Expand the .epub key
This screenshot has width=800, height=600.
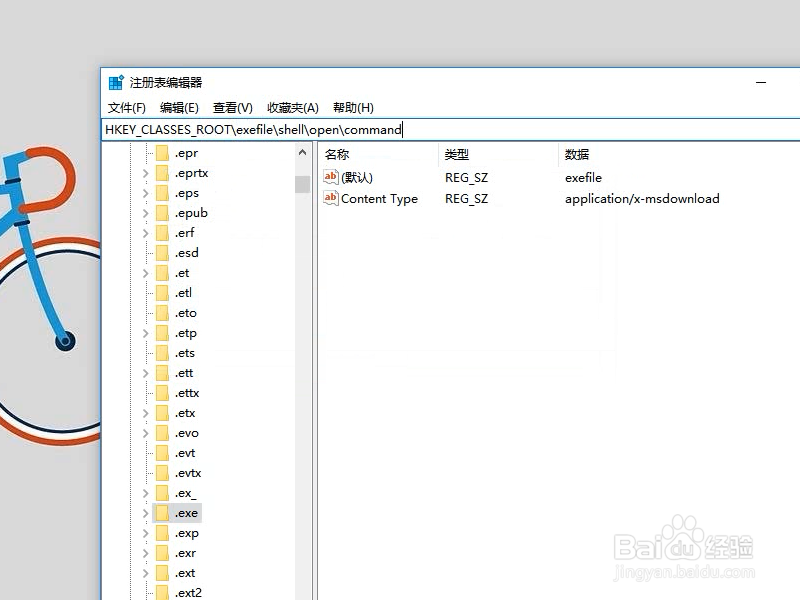(x=145, y=213)
